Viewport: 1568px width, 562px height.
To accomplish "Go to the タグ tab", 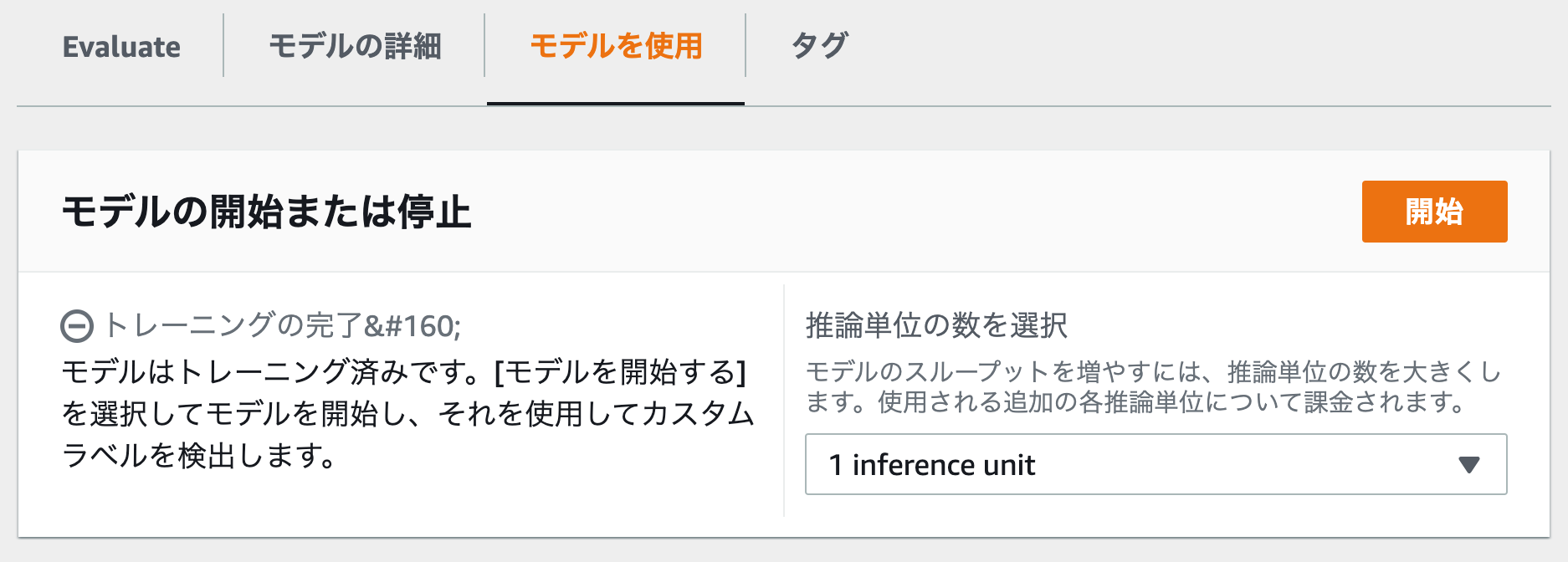I will tap(819, 47).
